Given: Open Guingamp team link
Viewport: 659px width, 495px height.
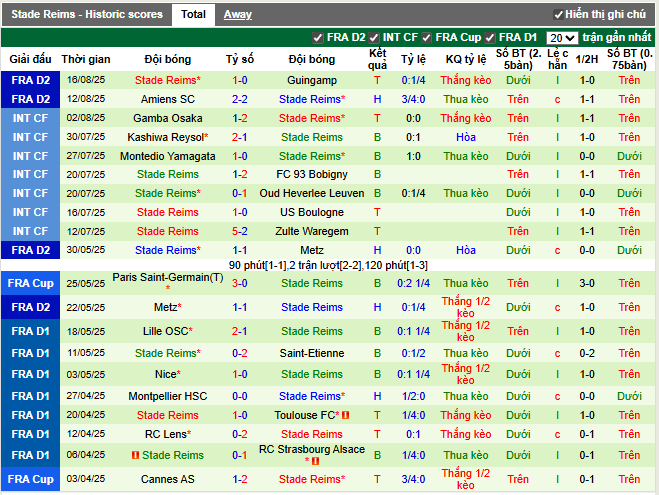Looking at the screenshot, I should point(312,80).
